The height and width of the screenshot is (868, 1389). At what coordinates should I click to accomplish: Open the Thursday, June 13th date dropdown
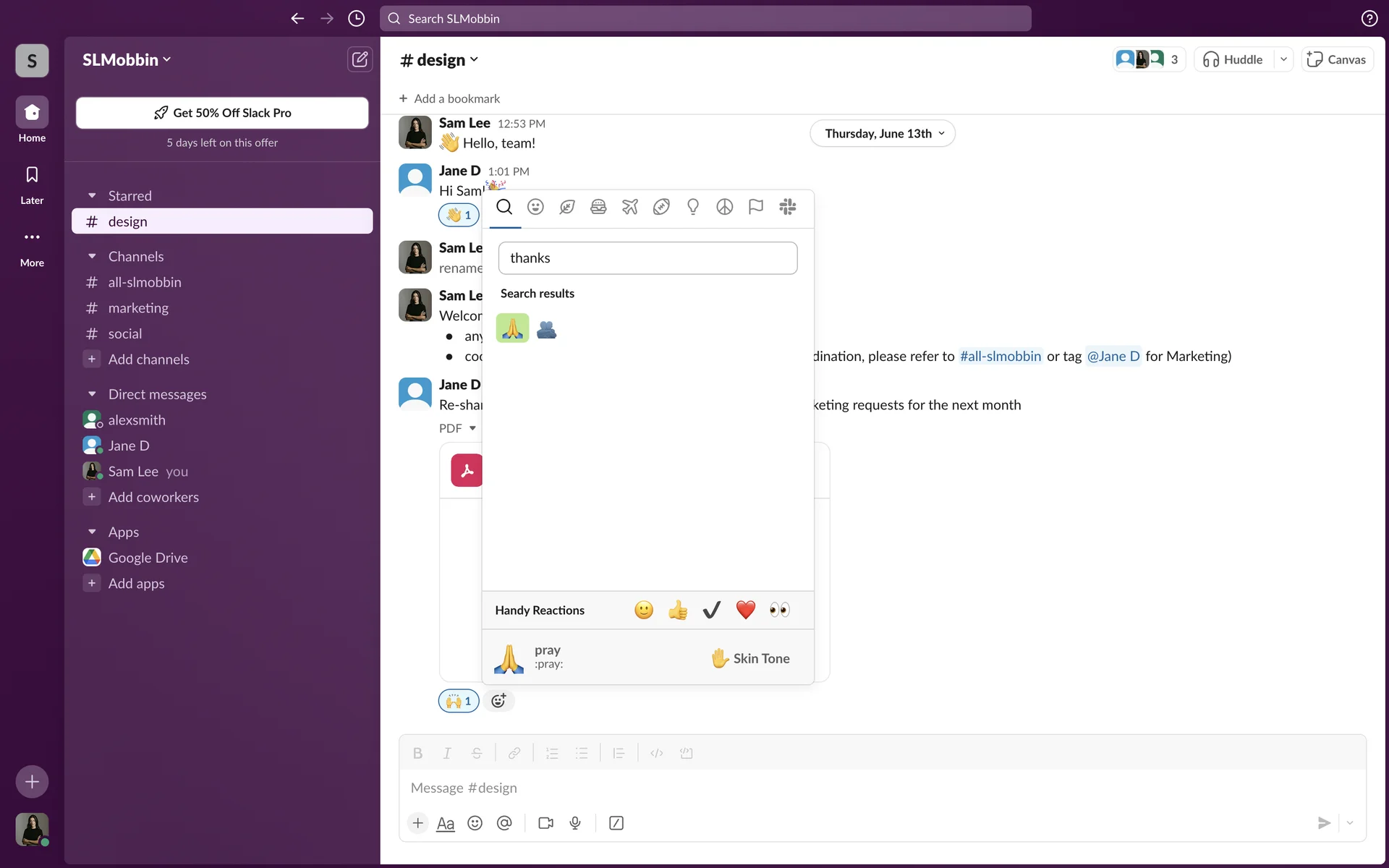883,134
